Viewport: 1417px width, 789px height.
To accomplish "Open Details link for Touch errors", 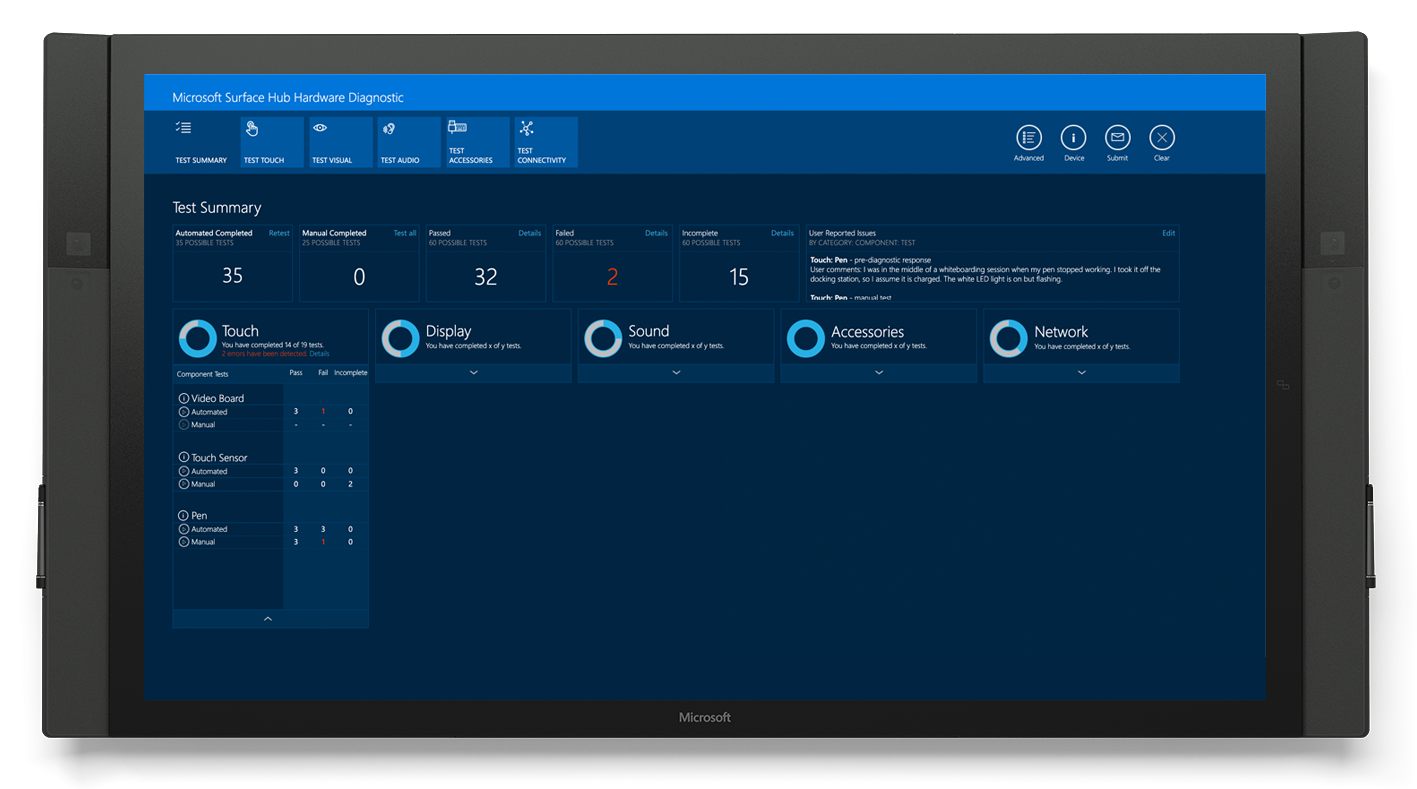I will (x=319, y=354).
